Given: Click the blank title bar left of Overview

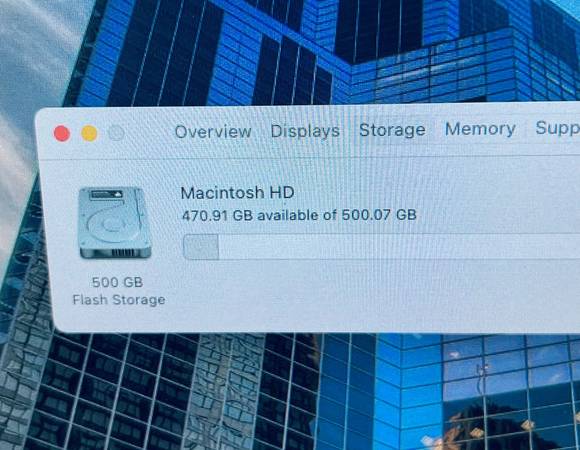Looking at the screenshot, I should 150,132.
